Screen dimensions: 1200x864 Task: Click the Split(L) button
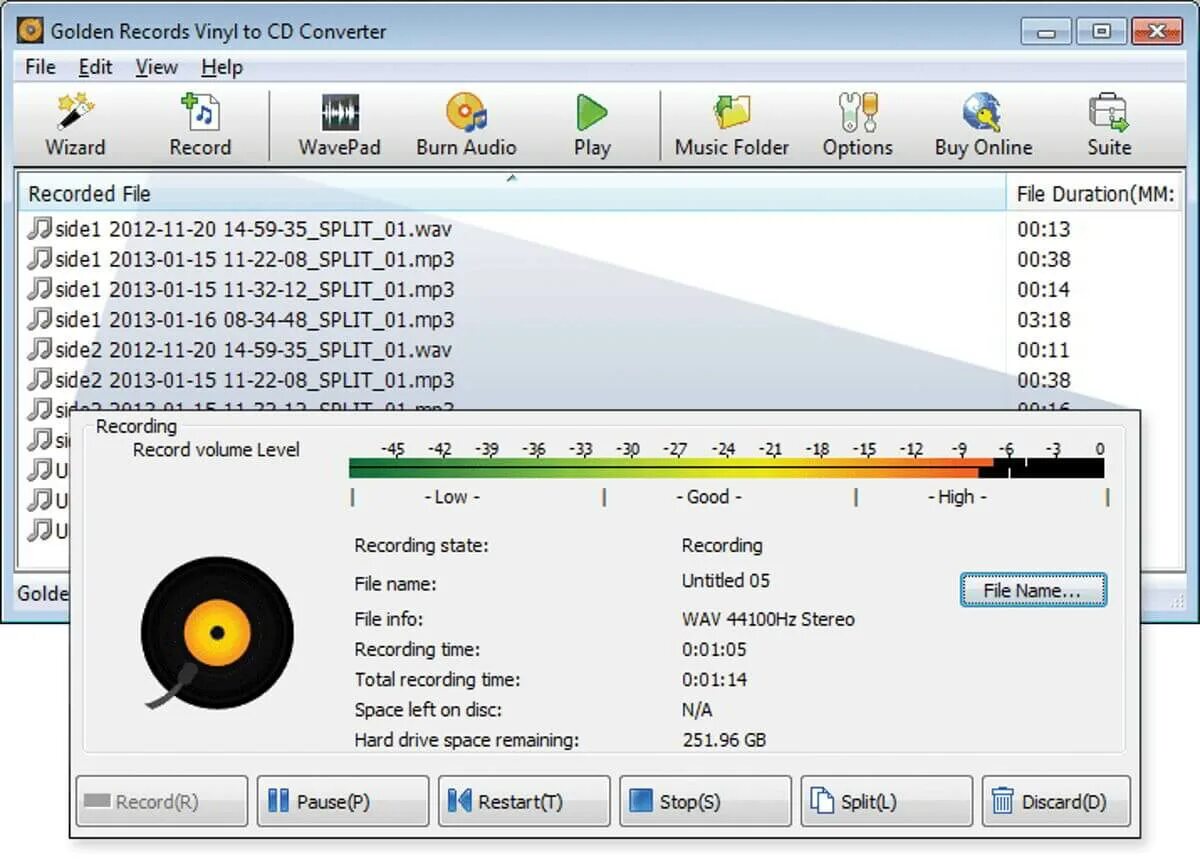pyautogui.click(x=887, y=801)
